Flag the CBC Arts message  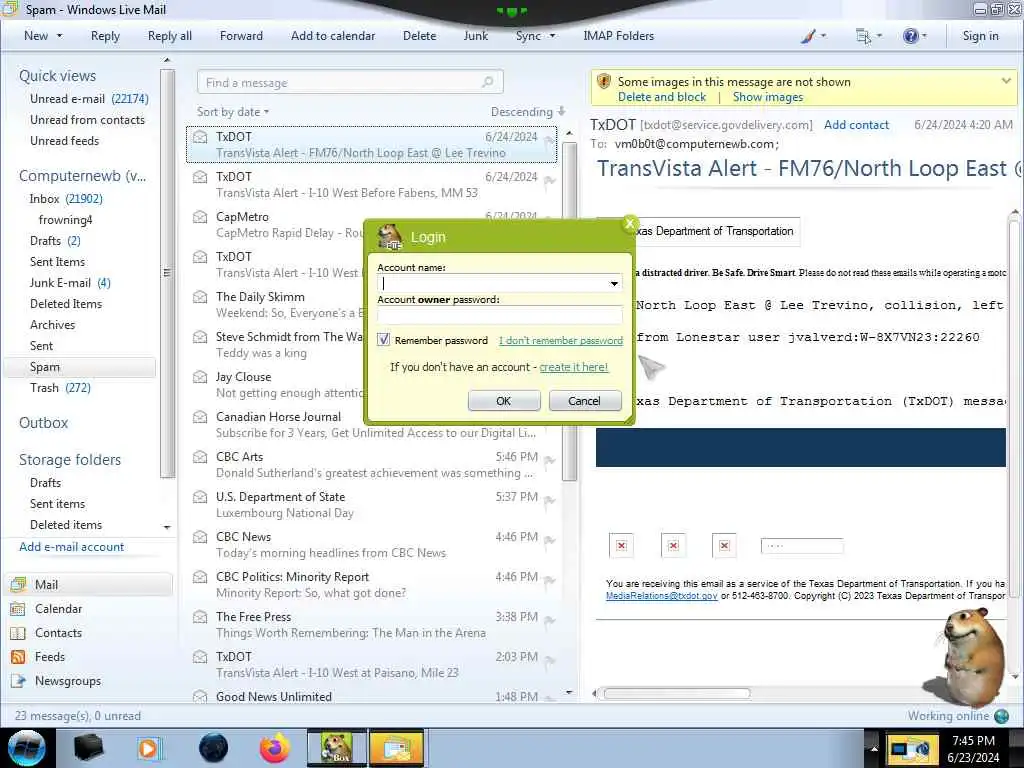pos(550,461)
